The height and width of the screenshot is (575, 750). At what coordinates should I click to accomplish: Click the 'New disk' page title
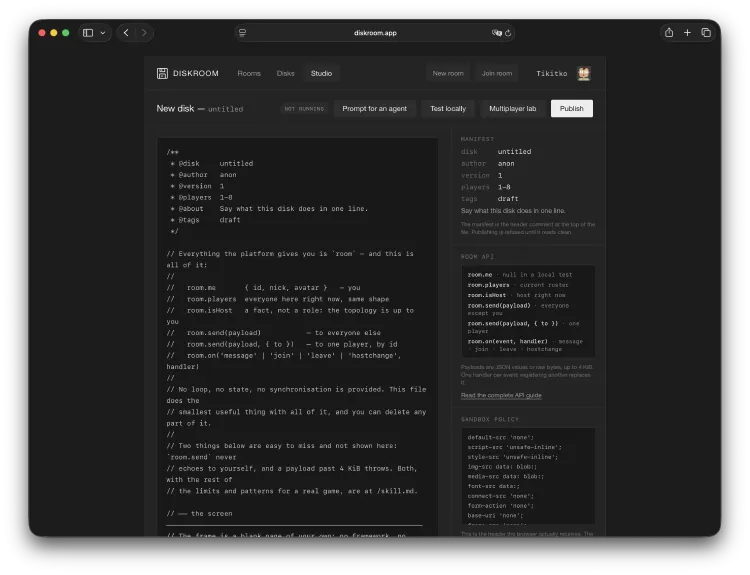pos(175,109)
